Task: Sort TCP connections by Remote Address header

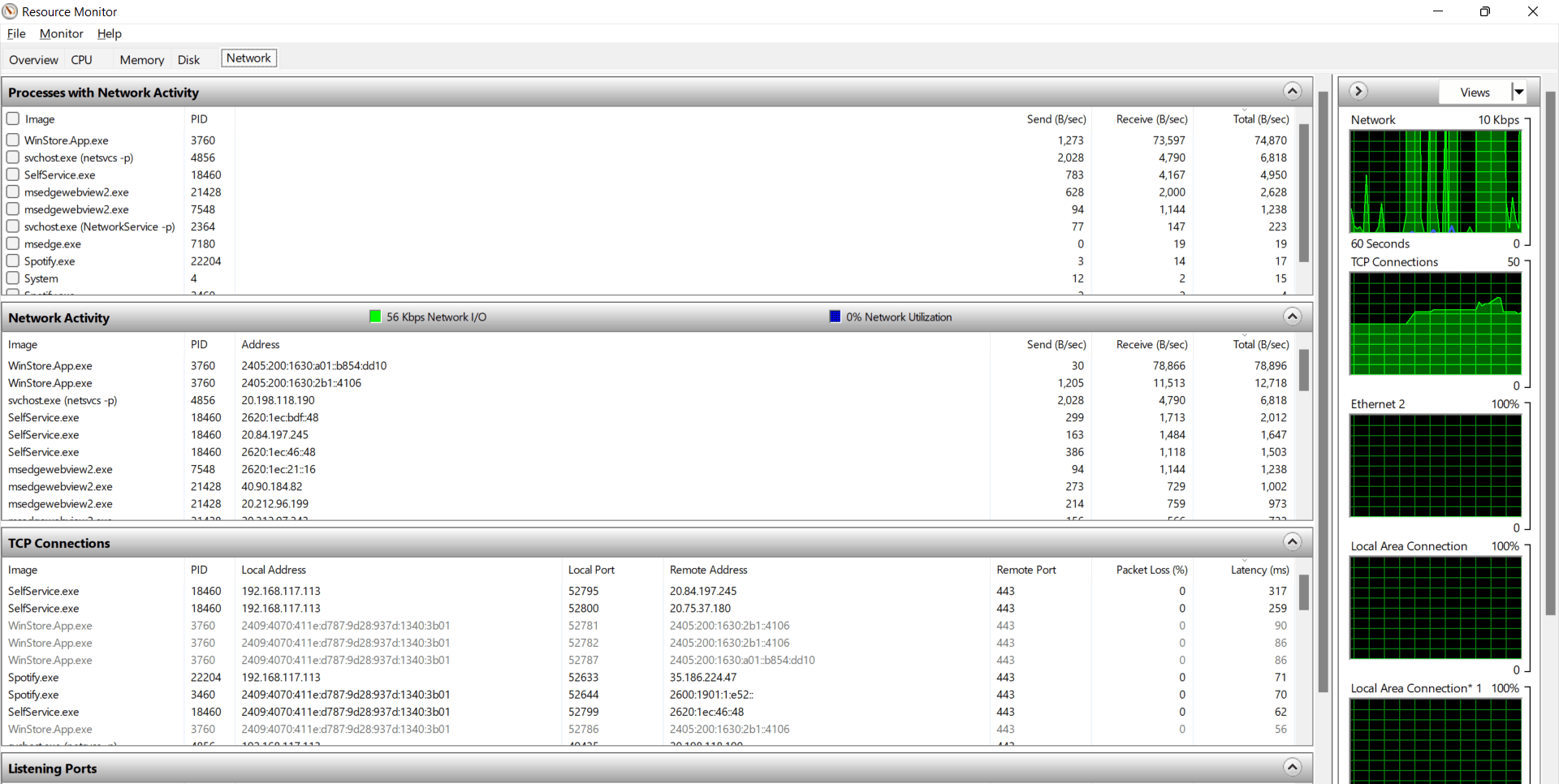Action: [708, 570]
